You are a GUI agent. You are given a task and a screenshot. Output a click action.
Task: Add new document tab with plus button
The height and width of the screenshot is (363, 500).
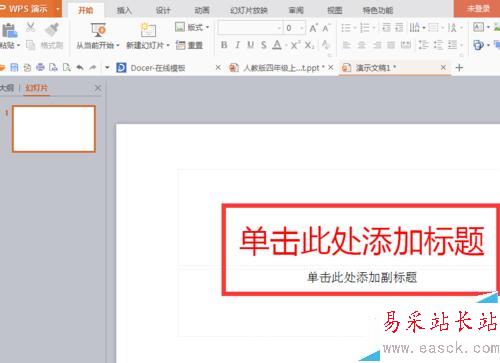(459, 68)
